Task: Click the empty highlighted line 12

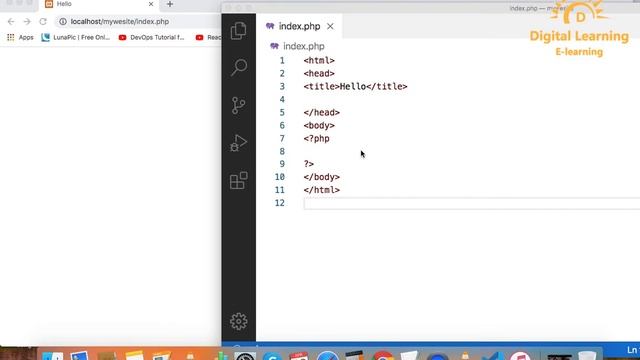Action: coord(471,203)
